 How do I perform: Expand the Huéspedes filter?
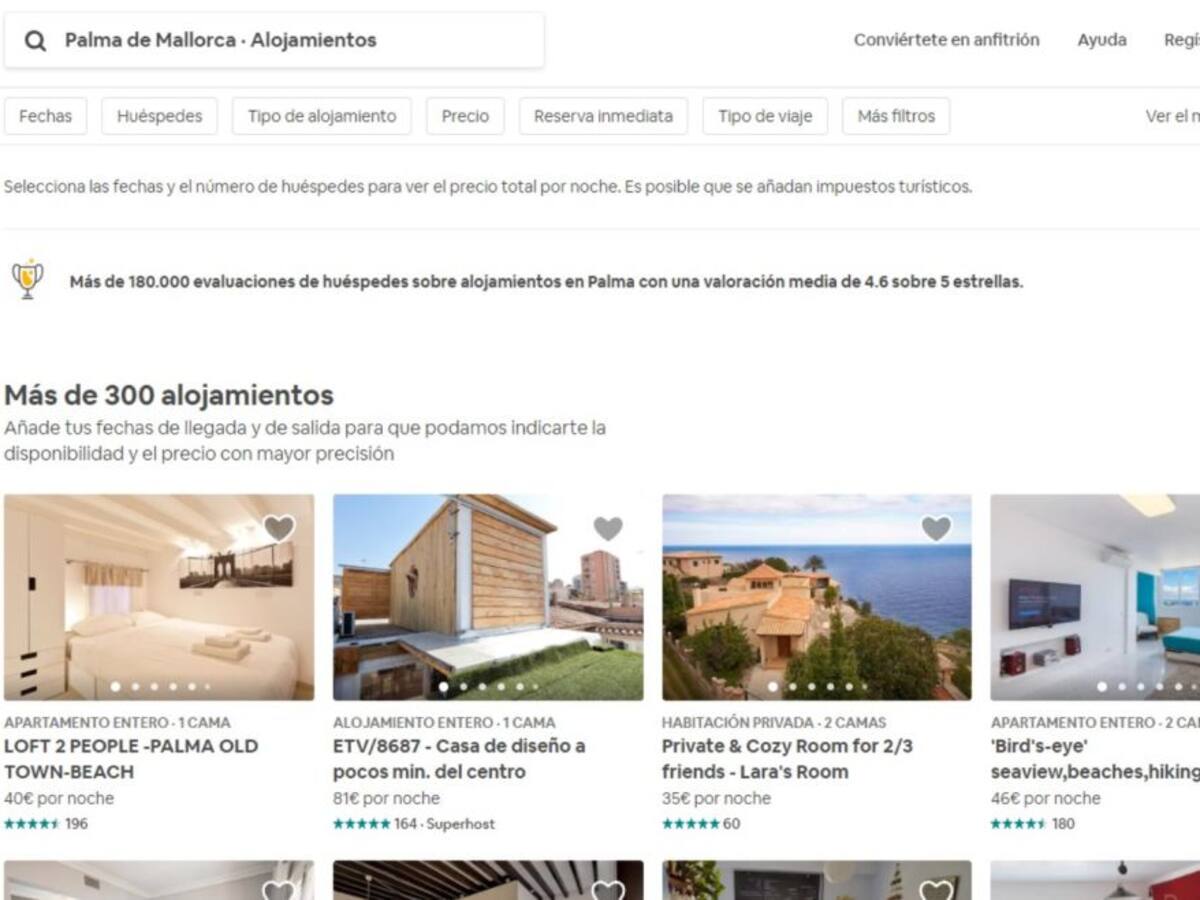tap(159, 116)
